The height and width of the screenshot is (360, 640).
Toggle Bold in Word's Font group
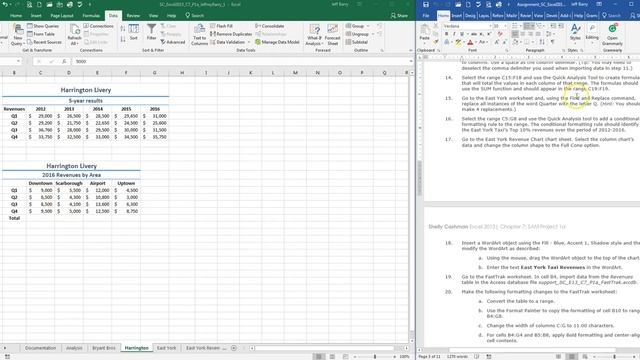[x=447, y=34]
